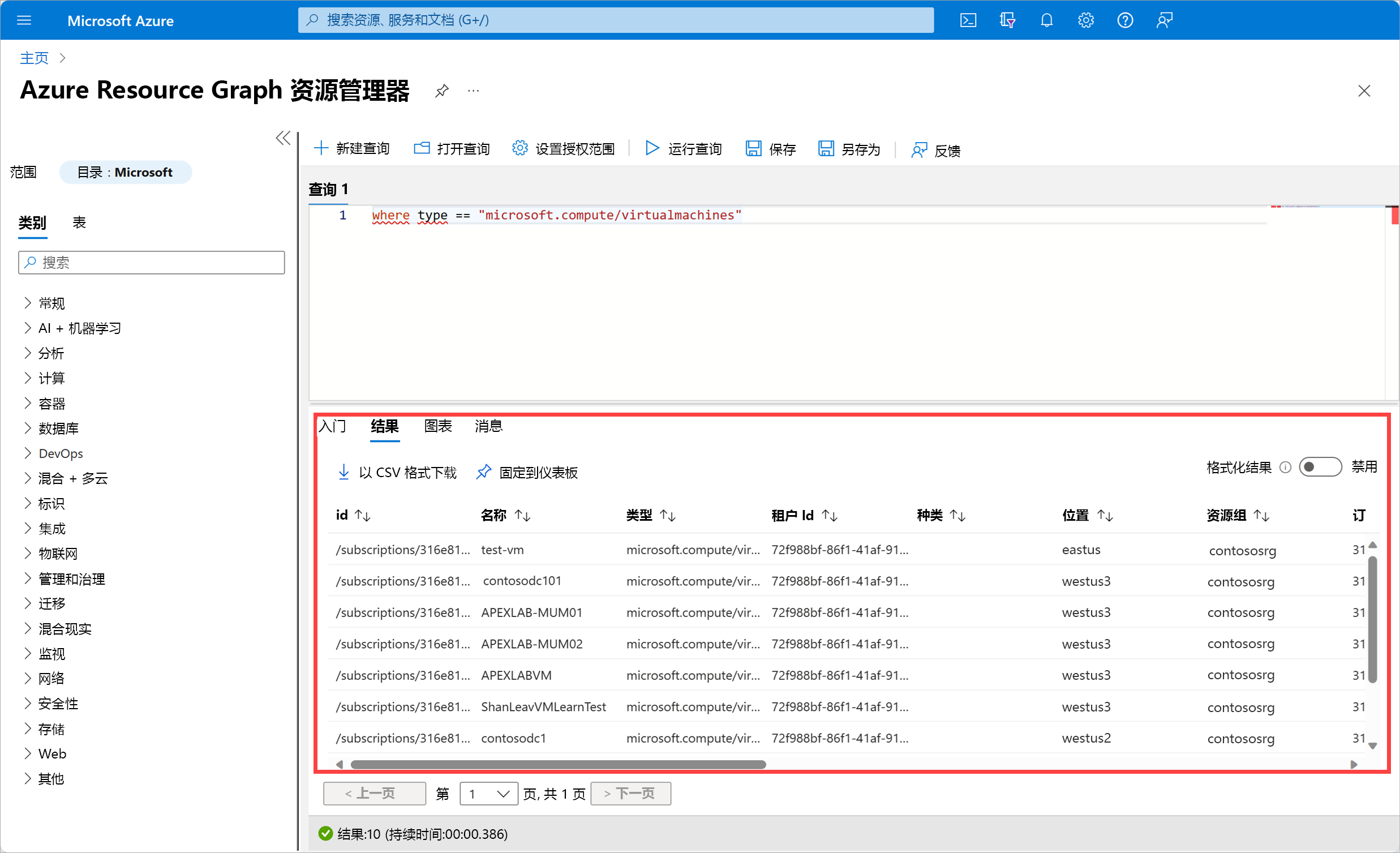This screenshot has width=1400, height=853.
Task: Download results as CSV
Action: point(397,472)
